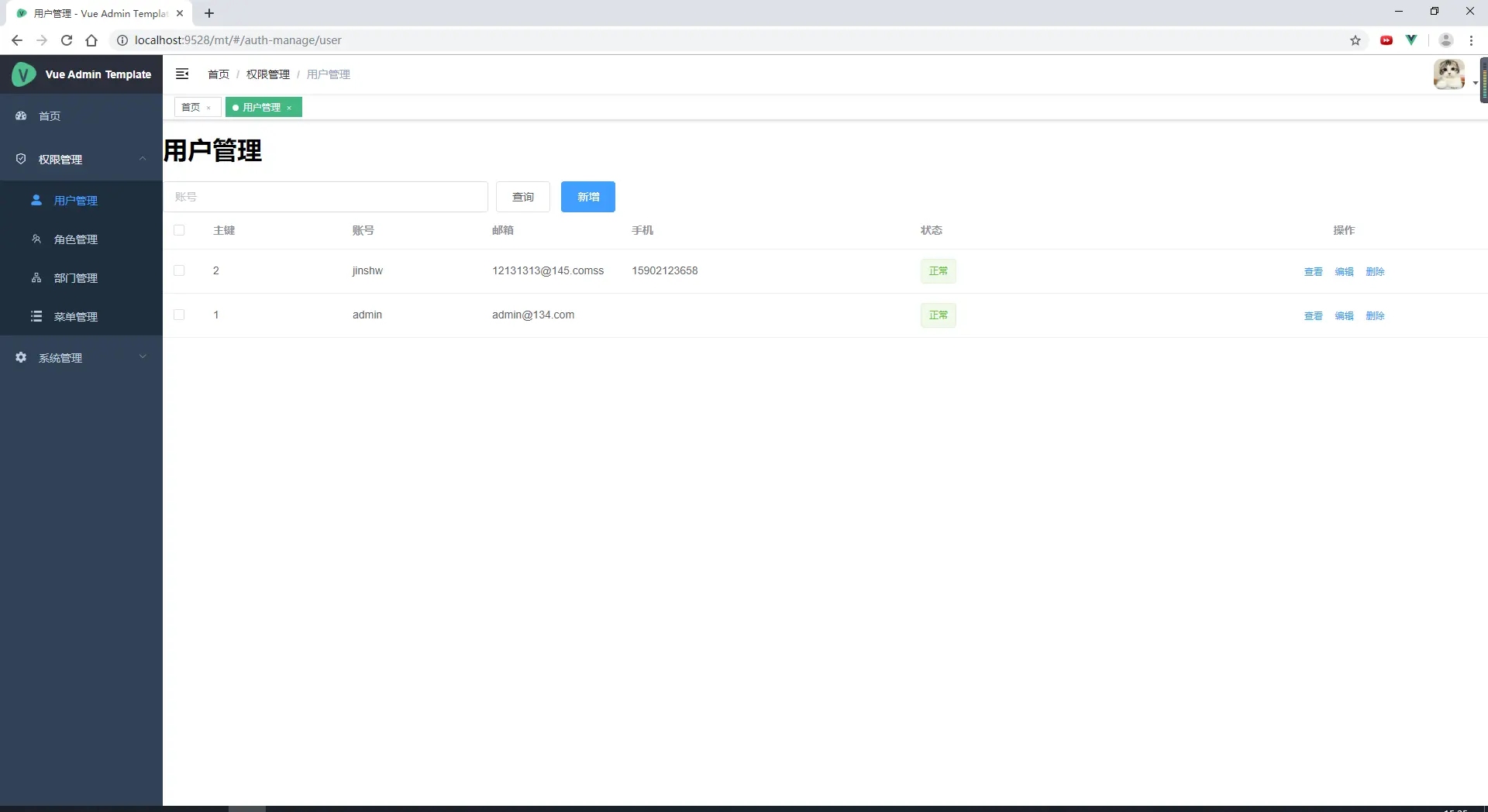1488x812 pixels.
Task: Click the browser home icon
Action: [91, 40]
